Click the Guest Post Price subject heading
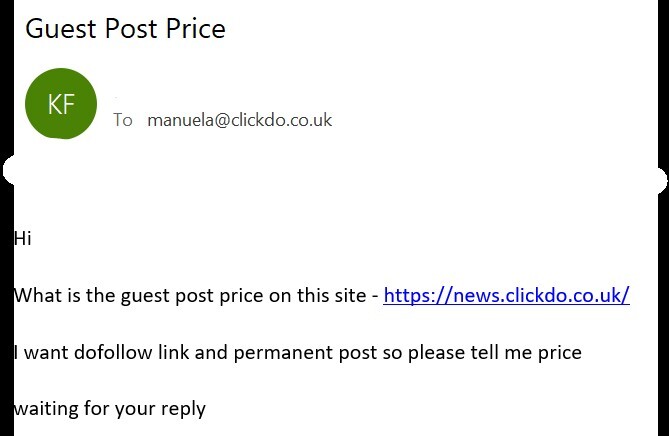 pos(125,28)
